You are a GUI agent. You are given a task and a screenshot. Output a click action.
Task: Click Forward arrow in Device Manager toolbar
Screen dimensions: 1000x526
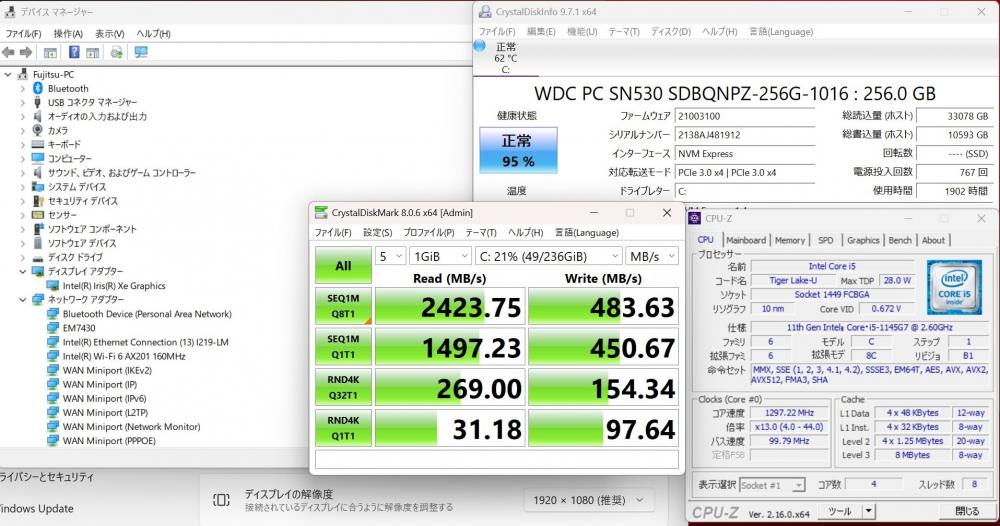26,52
